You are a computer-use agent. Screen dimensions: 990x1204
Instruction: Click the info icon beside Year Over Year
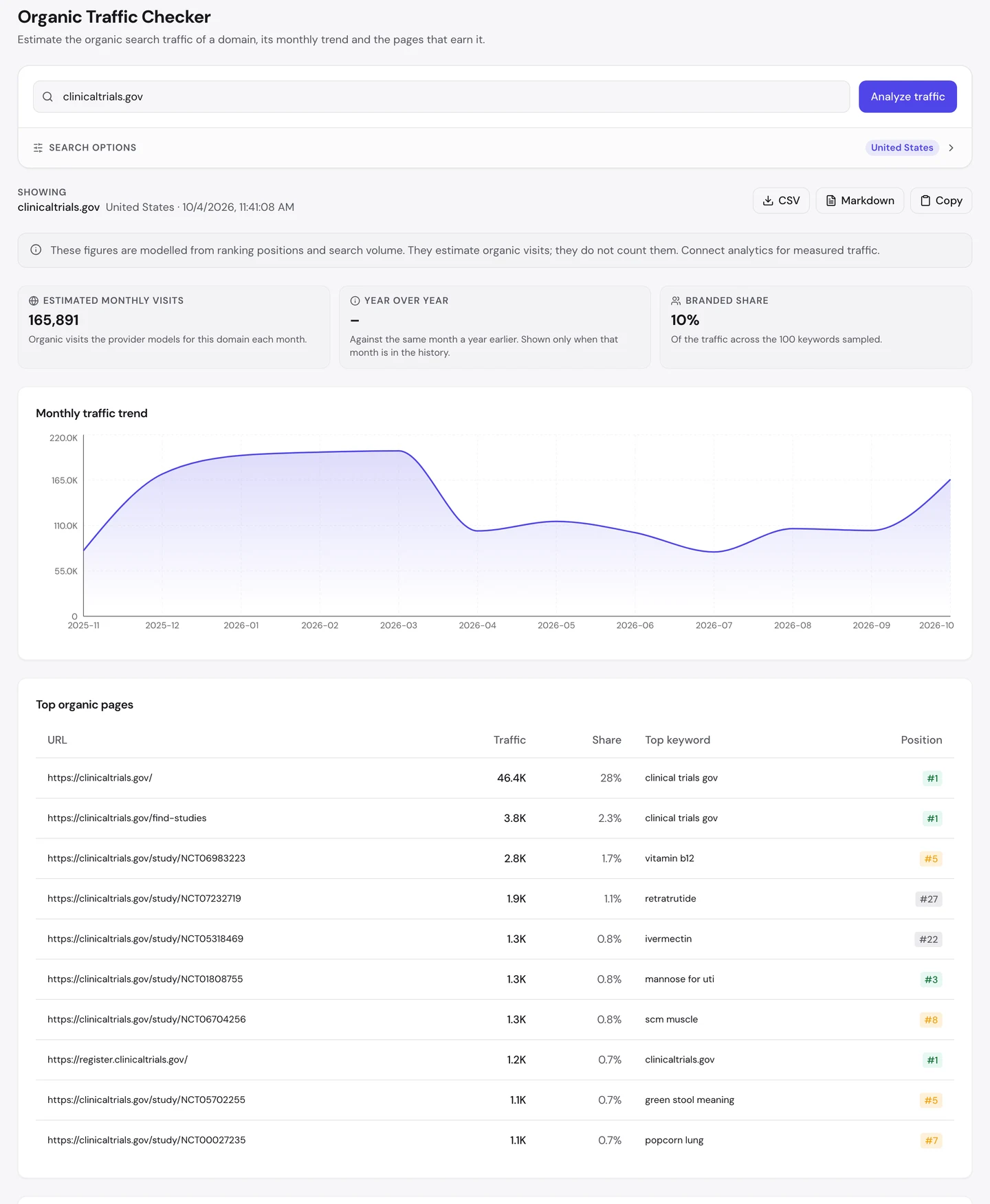point(355,301)
